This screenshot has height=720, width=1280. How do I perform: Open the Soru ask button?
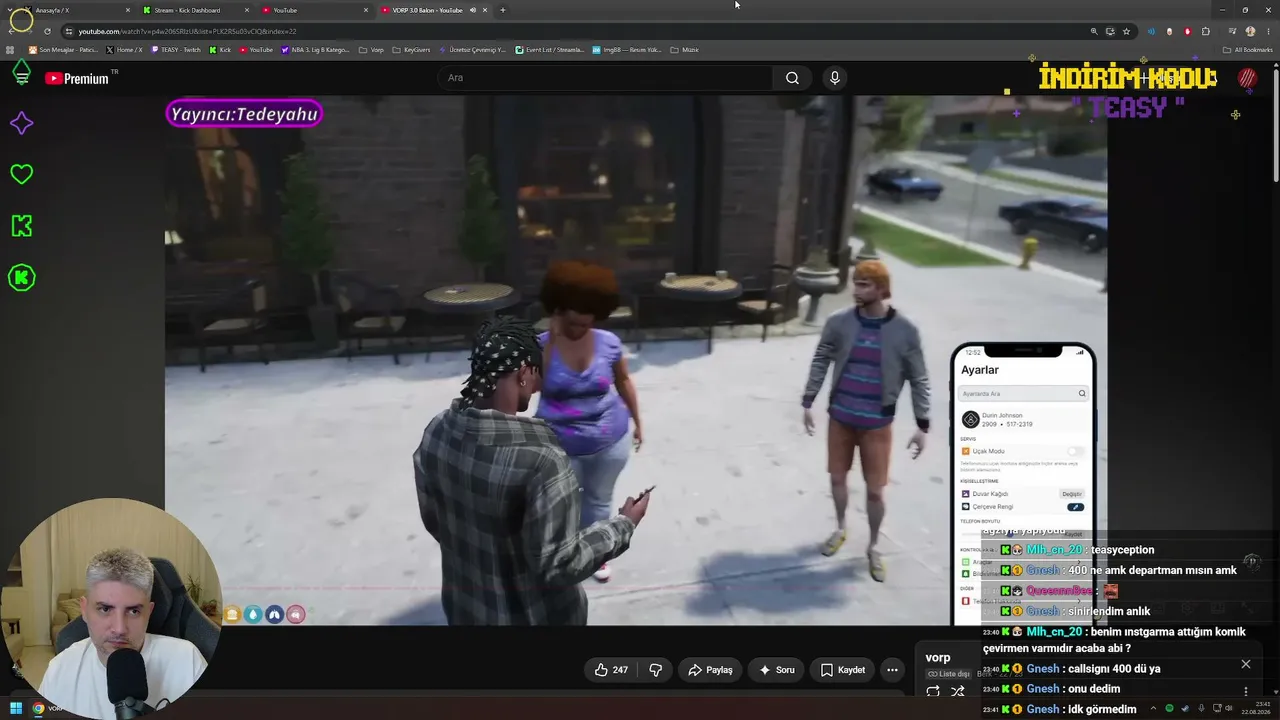[x=776, y=670]
